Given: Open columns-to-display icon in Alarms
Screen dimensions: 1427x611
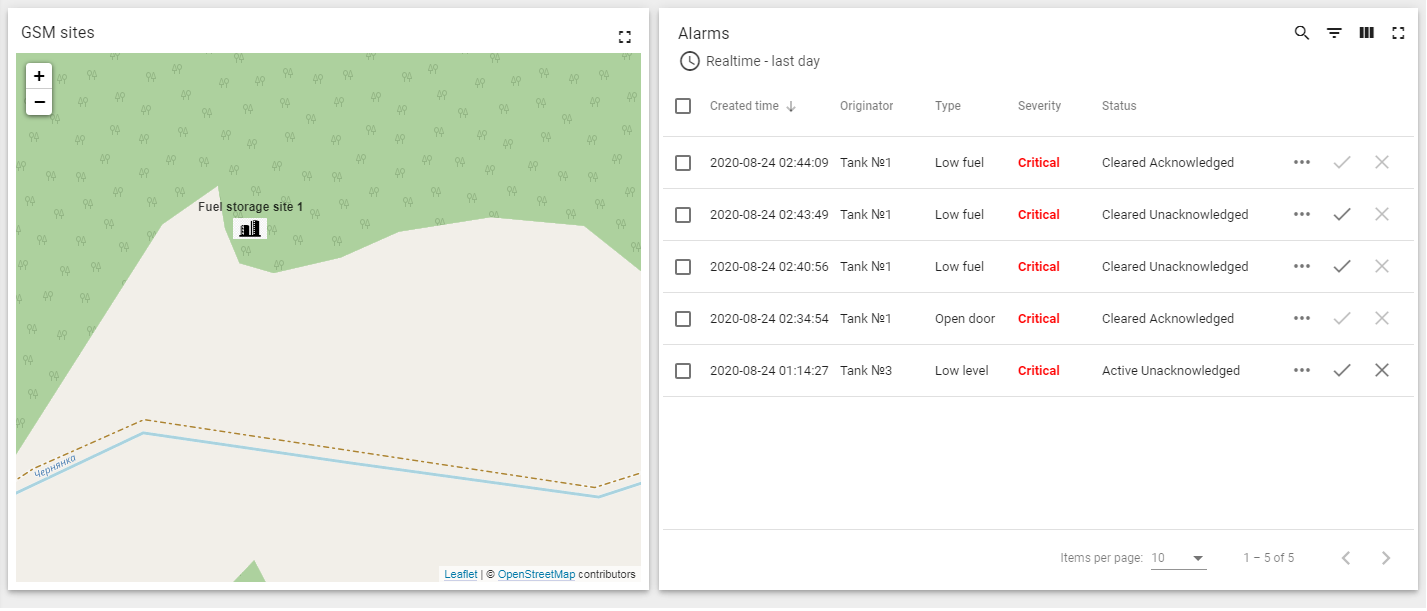Looking at the screenshot, I should pyautogui.click(x=1366, y=33).
